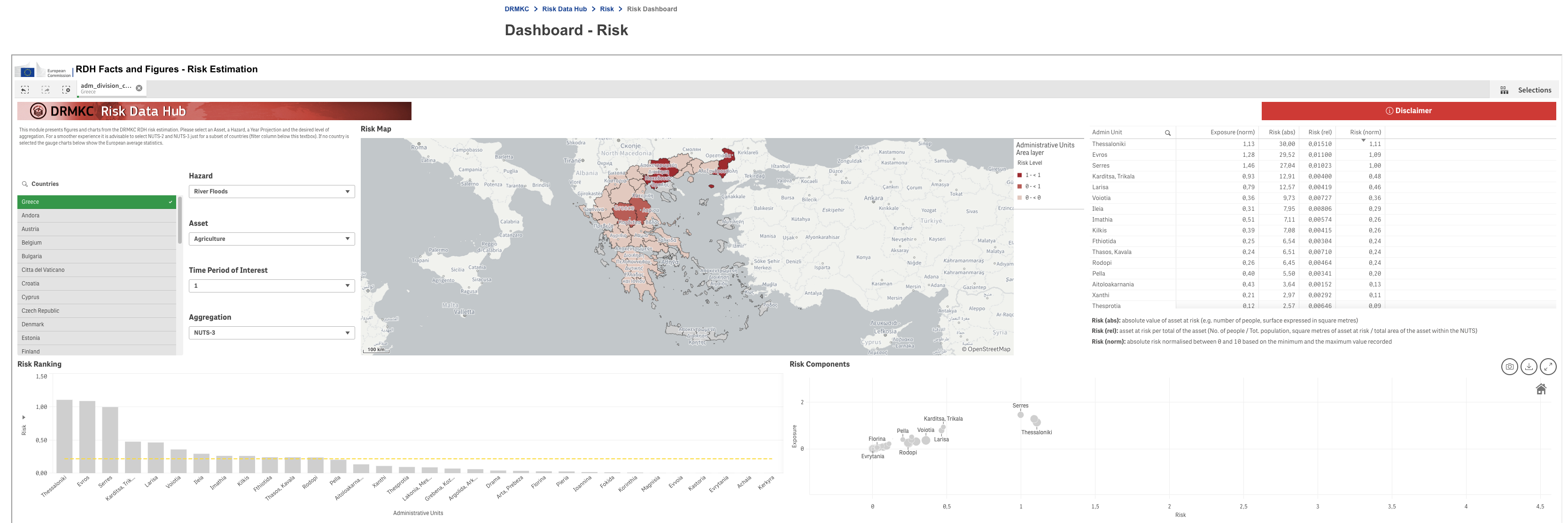Open the Disclaimer button
The width and height of the screenshot is (1568, 523).
[x=1408, y=111]
